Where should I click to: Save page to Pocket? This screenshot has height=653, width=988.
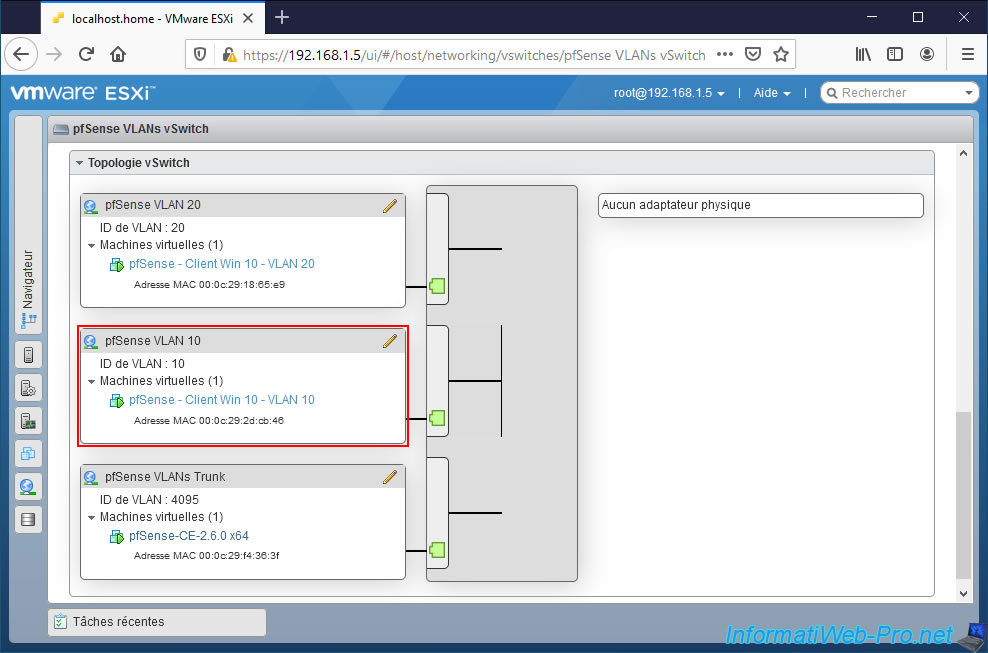point(753,54)
